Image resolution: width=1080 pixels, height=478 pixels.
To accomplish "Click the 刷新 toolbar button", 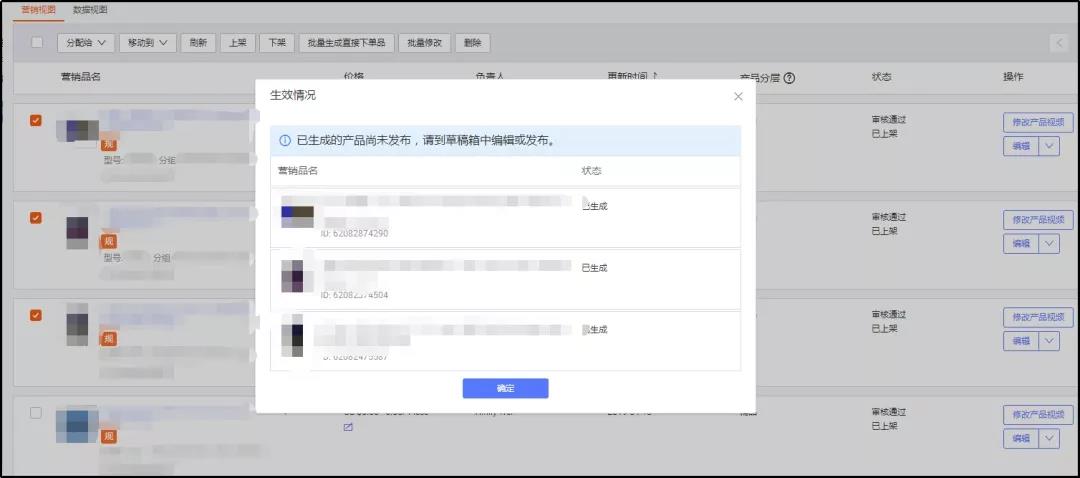I will pos(198,43).
